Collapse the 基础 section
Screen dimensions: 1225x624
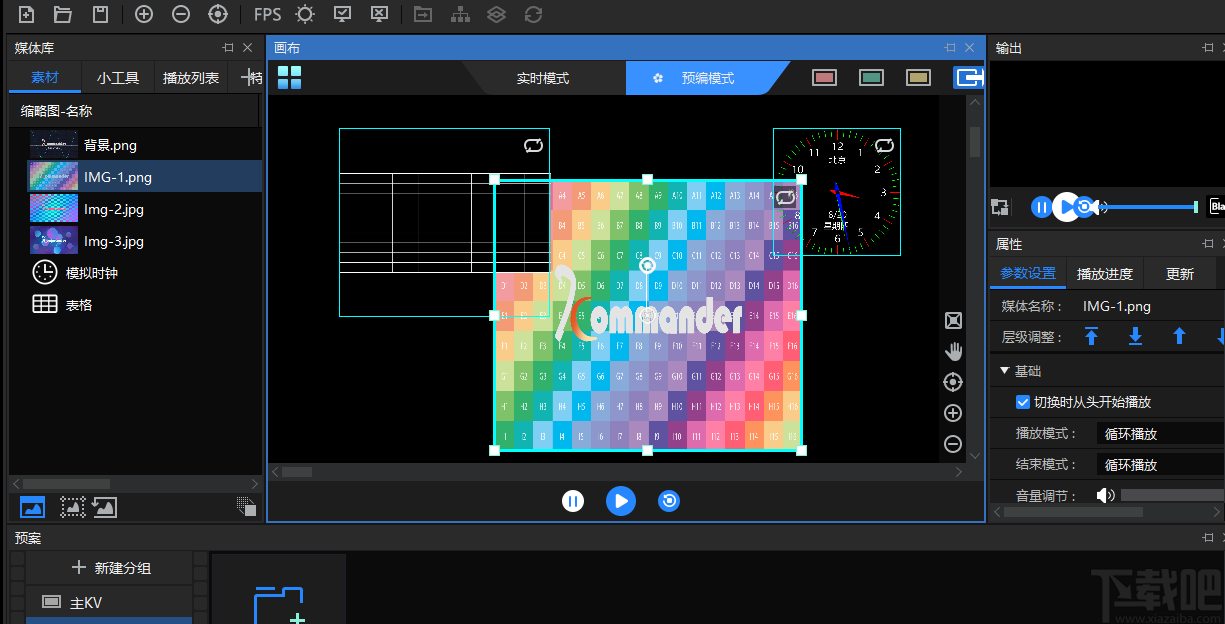point(1005,371)
